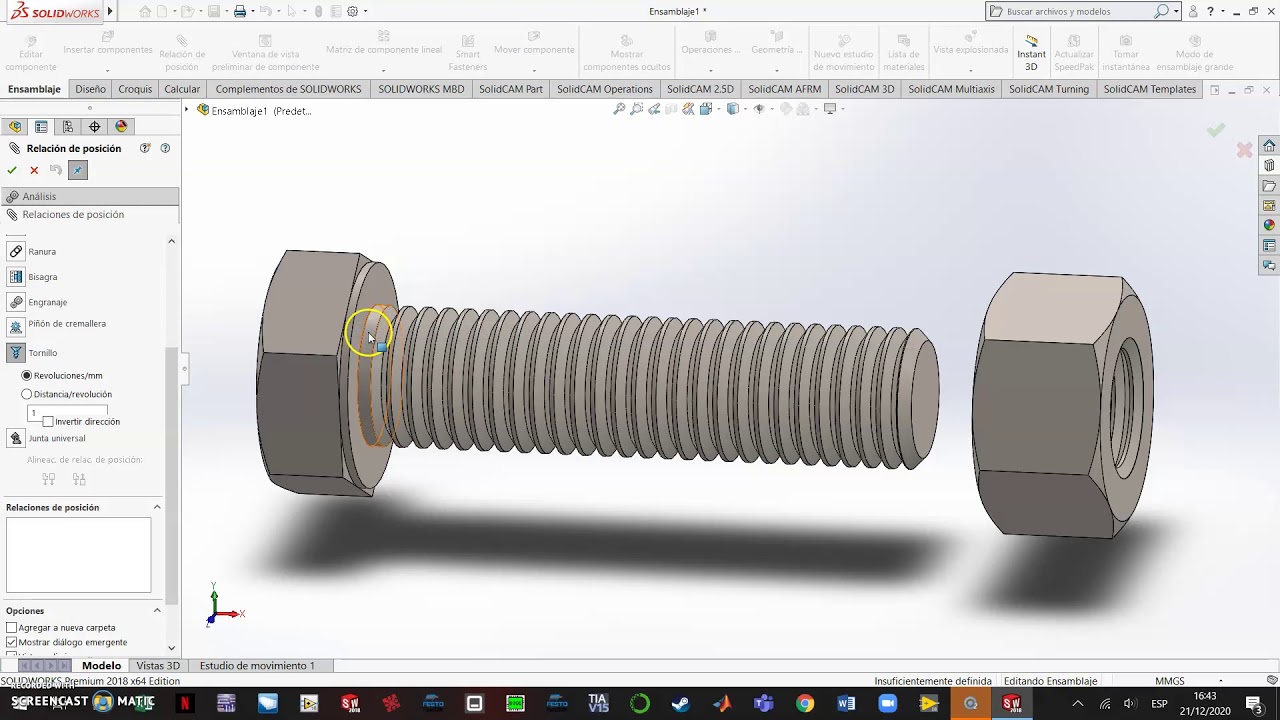Collapse the Relaciones de posición section chevron
The image size is (1280, 720).
click(157, 507)
